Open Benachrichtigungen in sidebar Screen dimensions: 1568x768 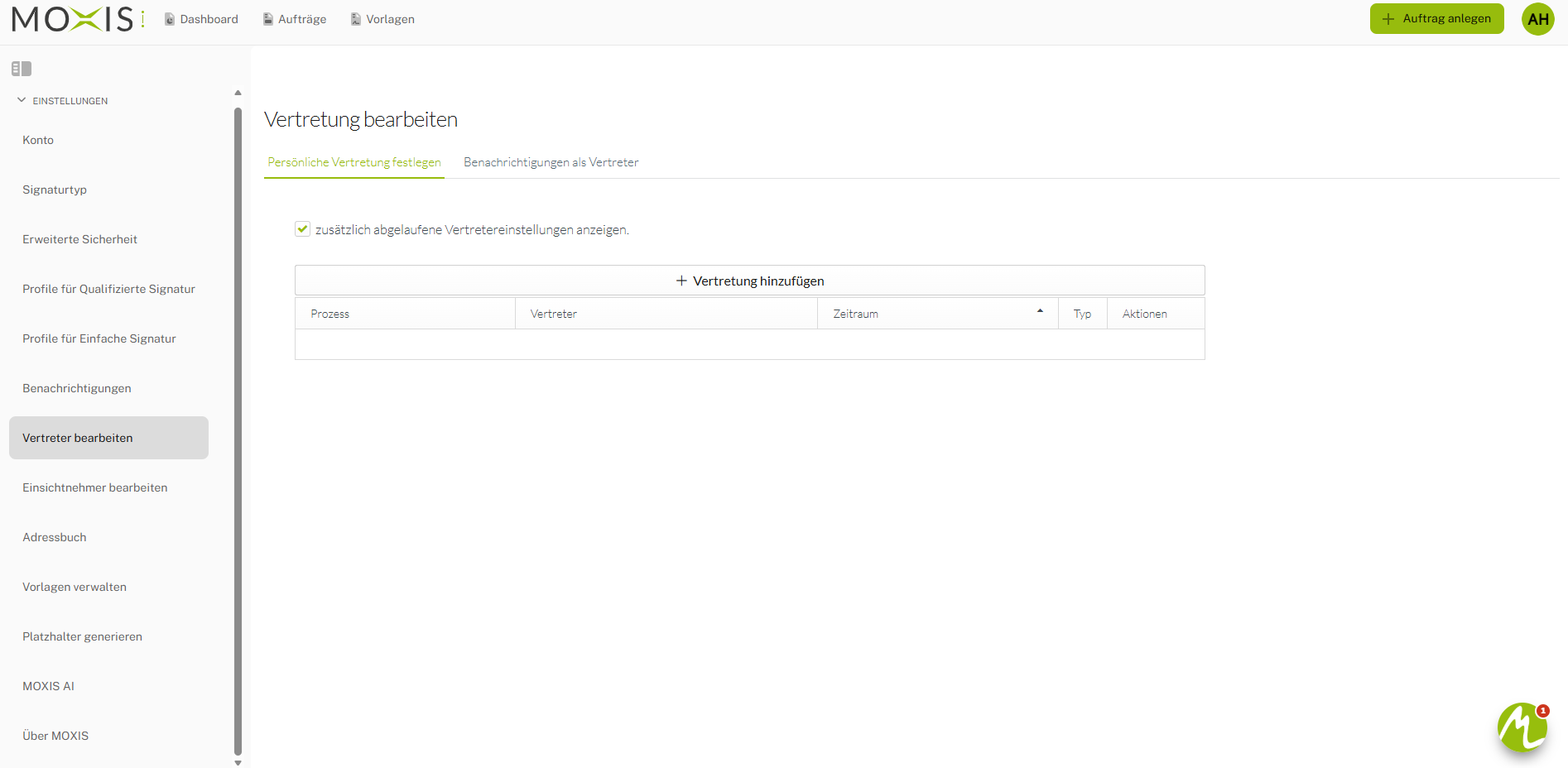point(108,388)
